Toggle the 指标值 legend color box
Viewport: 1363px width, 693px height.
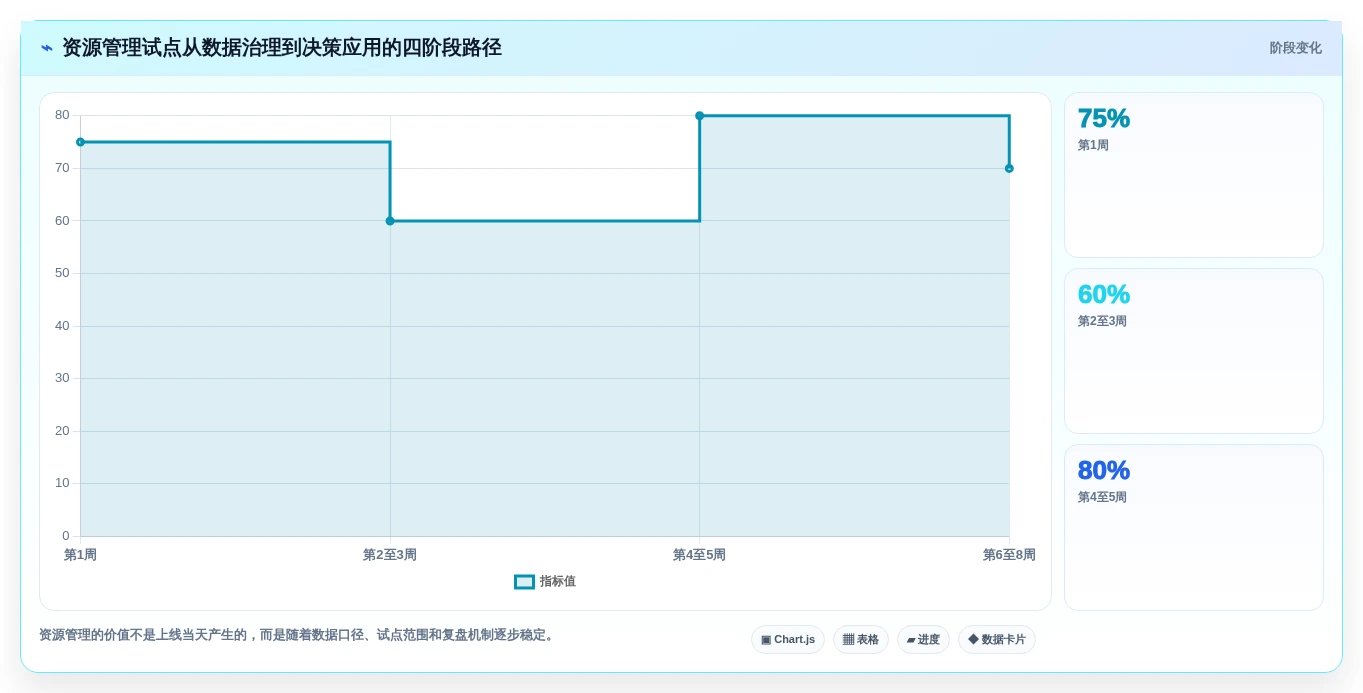coord(524,582)
